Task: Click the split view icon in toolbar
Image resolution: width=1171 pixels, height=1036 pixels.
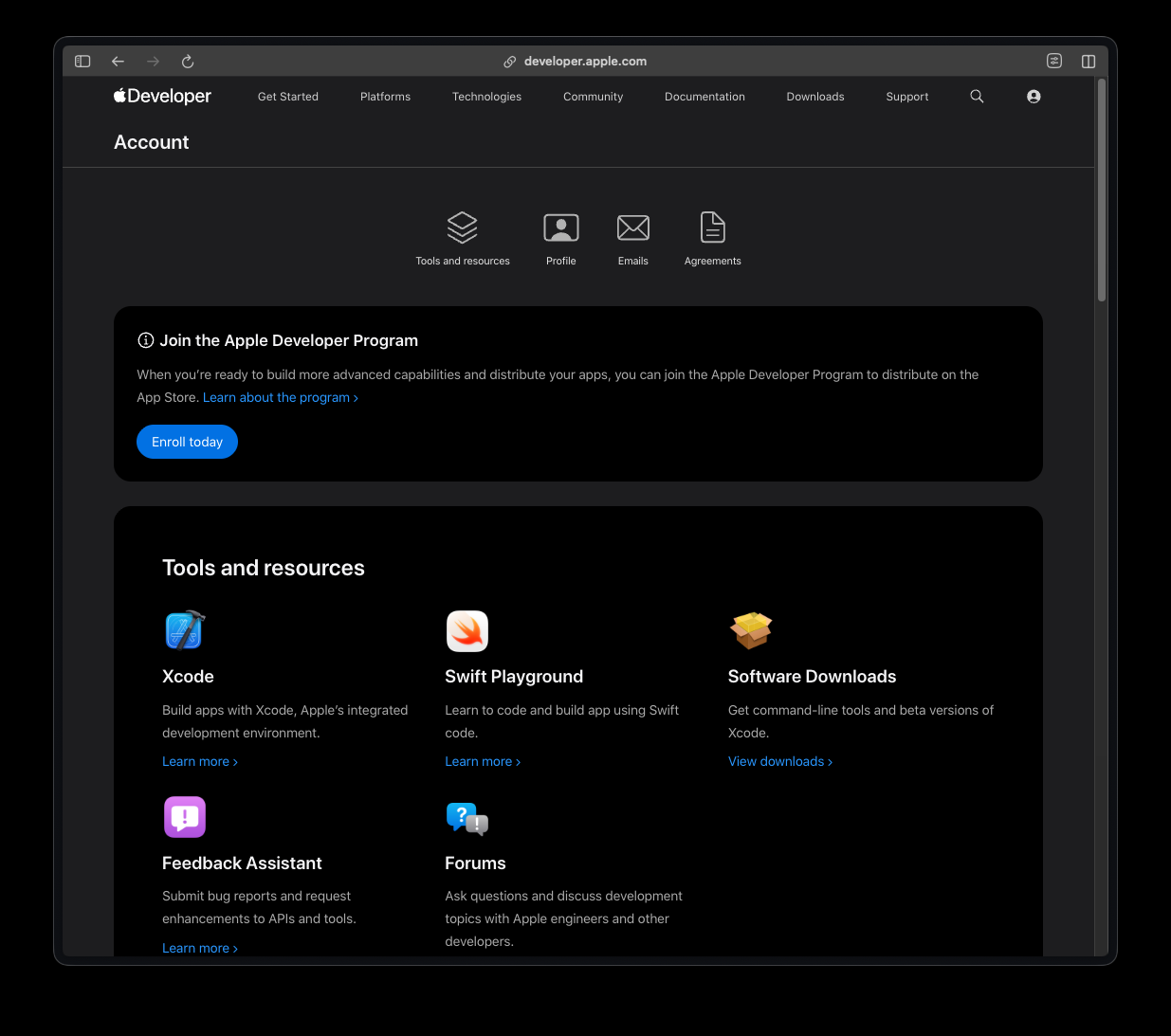Action: [1089, 62]
